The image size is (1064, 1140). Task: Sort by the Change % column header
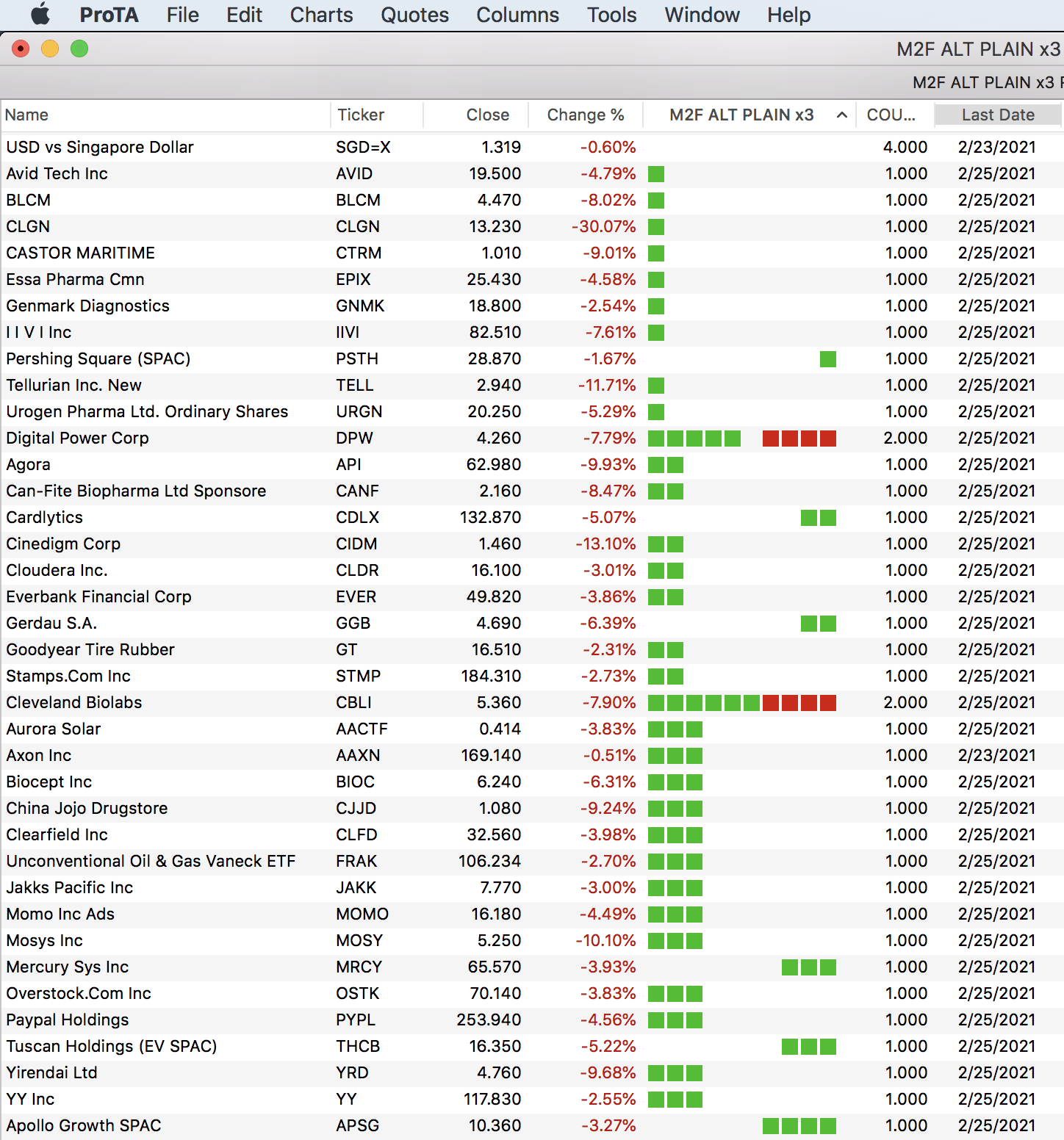click(x=586, y=115)
